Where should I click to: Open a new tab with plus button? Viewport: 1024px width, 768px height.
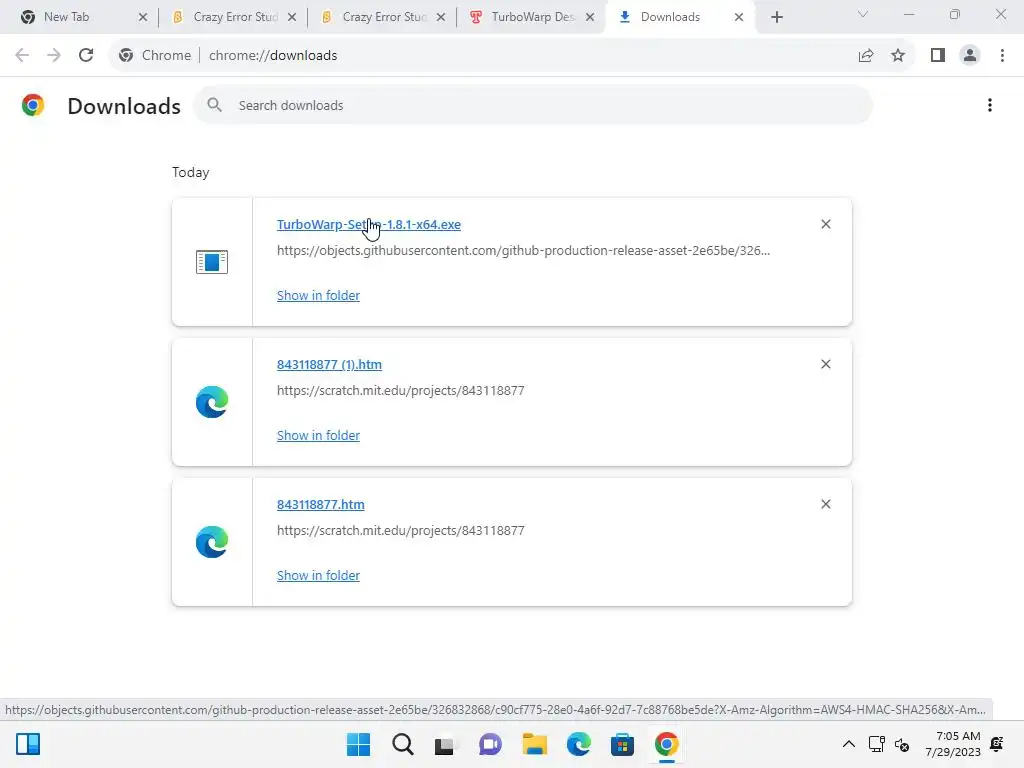pyautogui.click(x=776, y=17)
